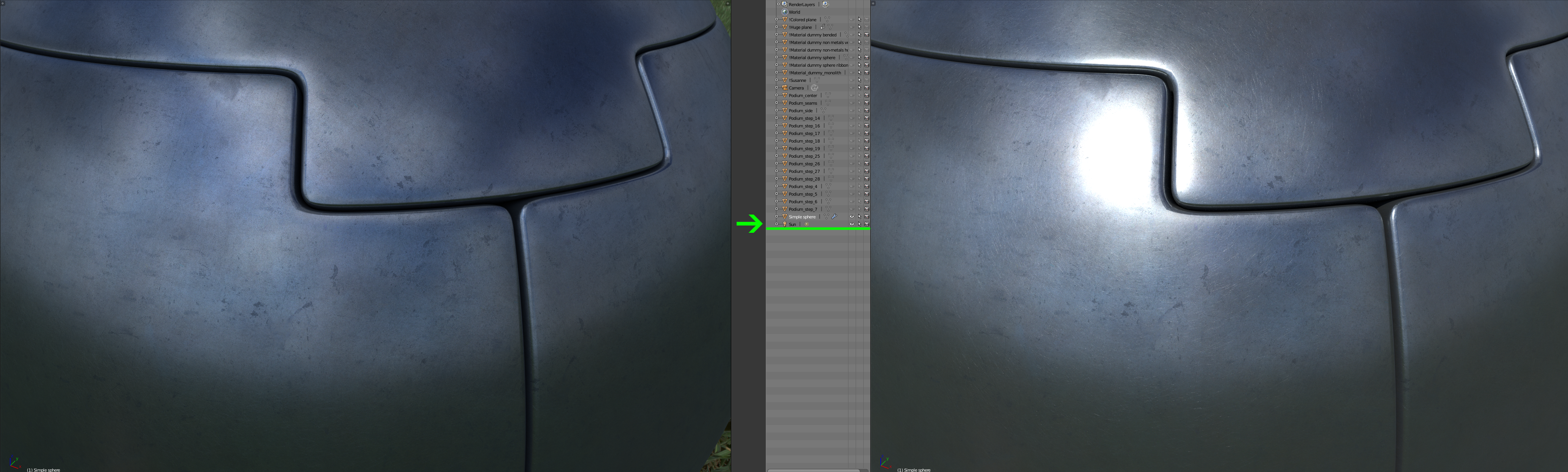The image size is (1568, 472).
Task: Click the RenderLayers data icon
Action: coord(825,4)
